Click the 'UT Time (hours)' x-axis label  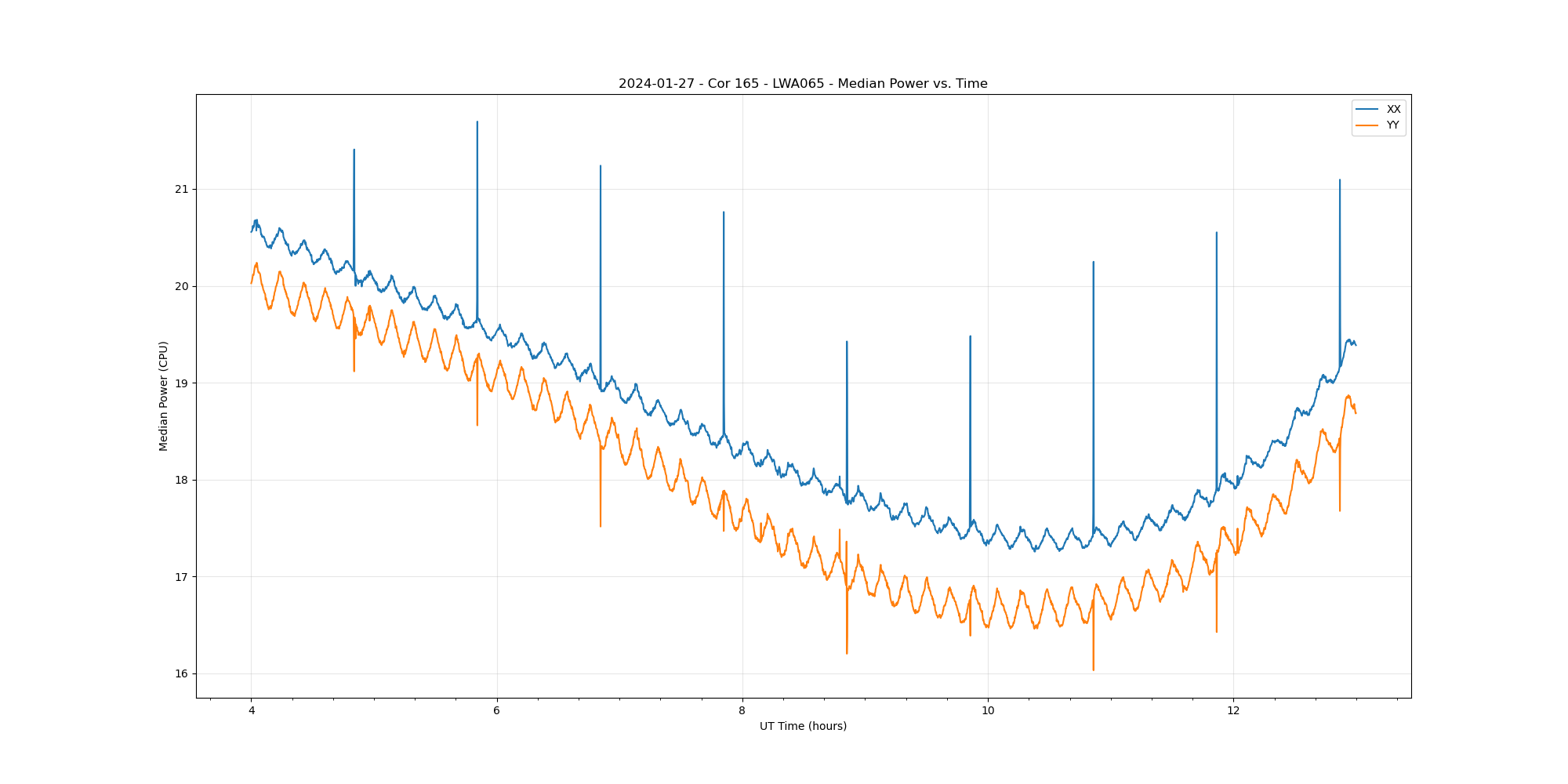coord(803,726)
